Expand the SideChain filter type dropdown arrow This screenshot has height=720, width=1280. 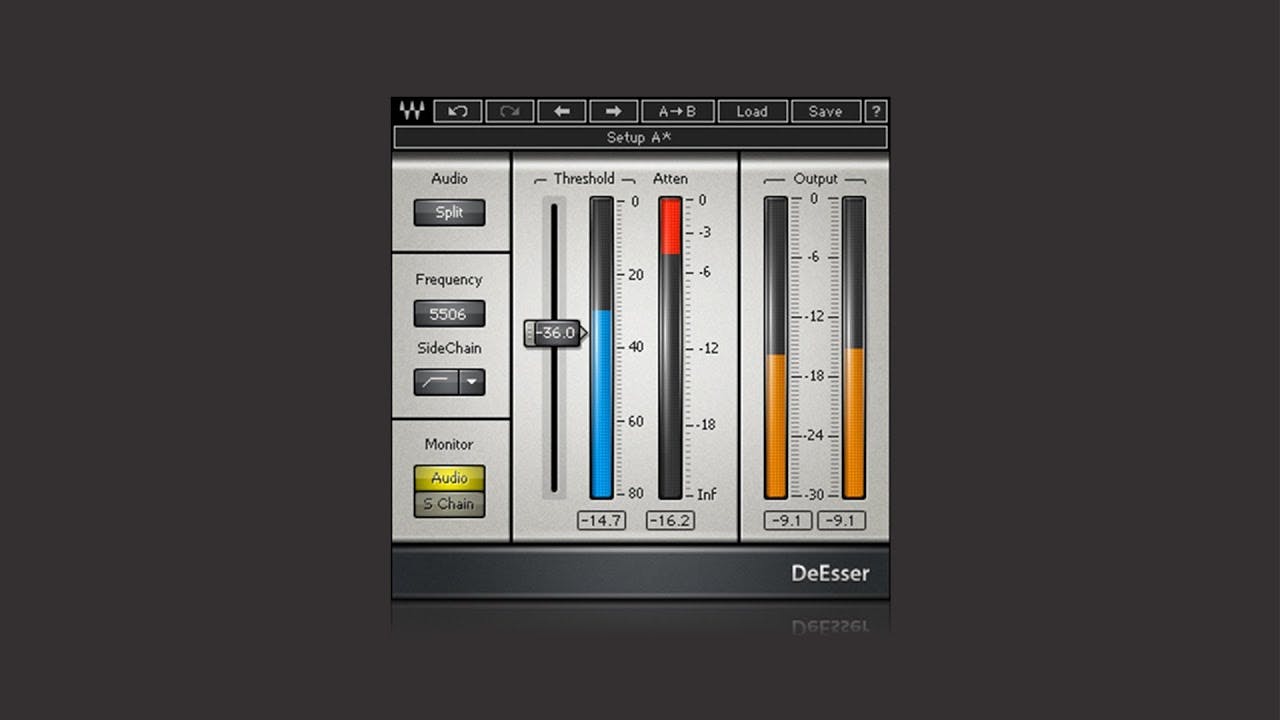[472, 382]
